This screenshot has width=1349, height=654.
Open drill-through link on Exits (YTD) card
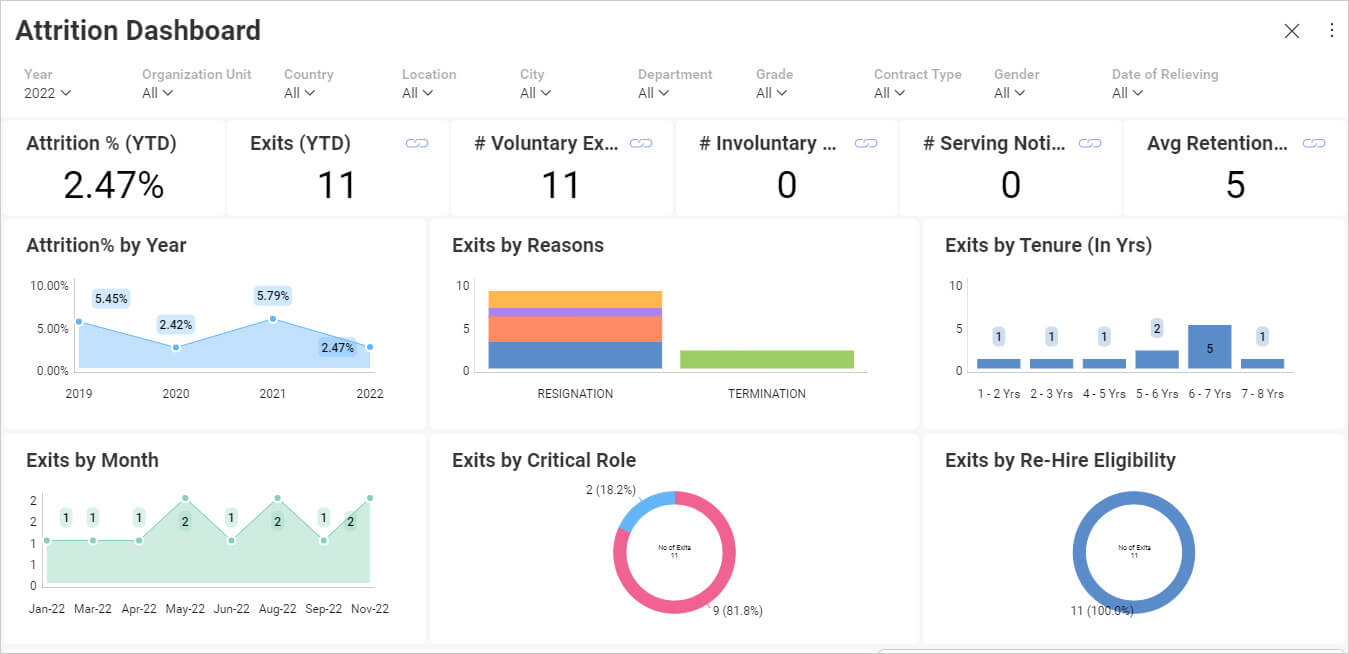click(x=417, y=143)
